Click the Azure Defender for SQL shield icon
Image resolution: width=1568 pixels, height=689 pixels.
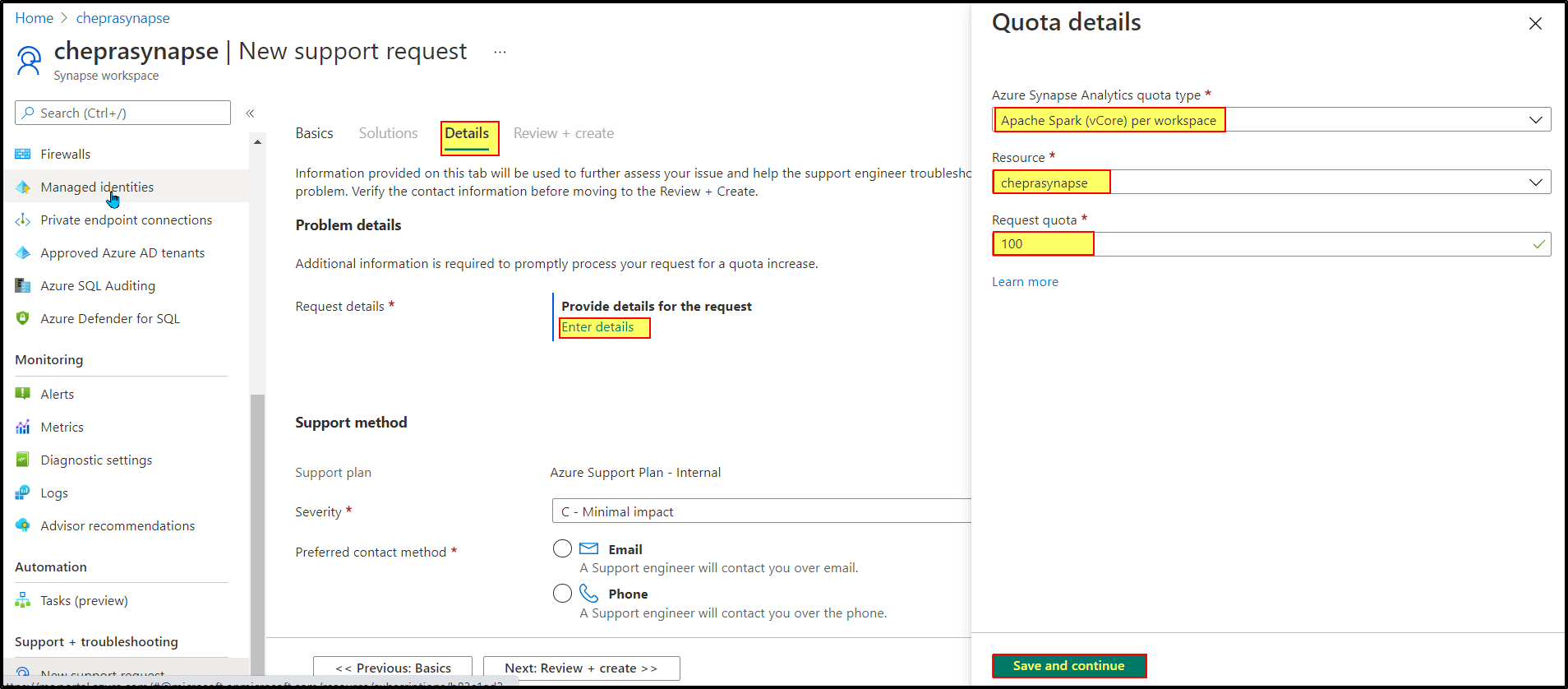[x=23, y=319]
